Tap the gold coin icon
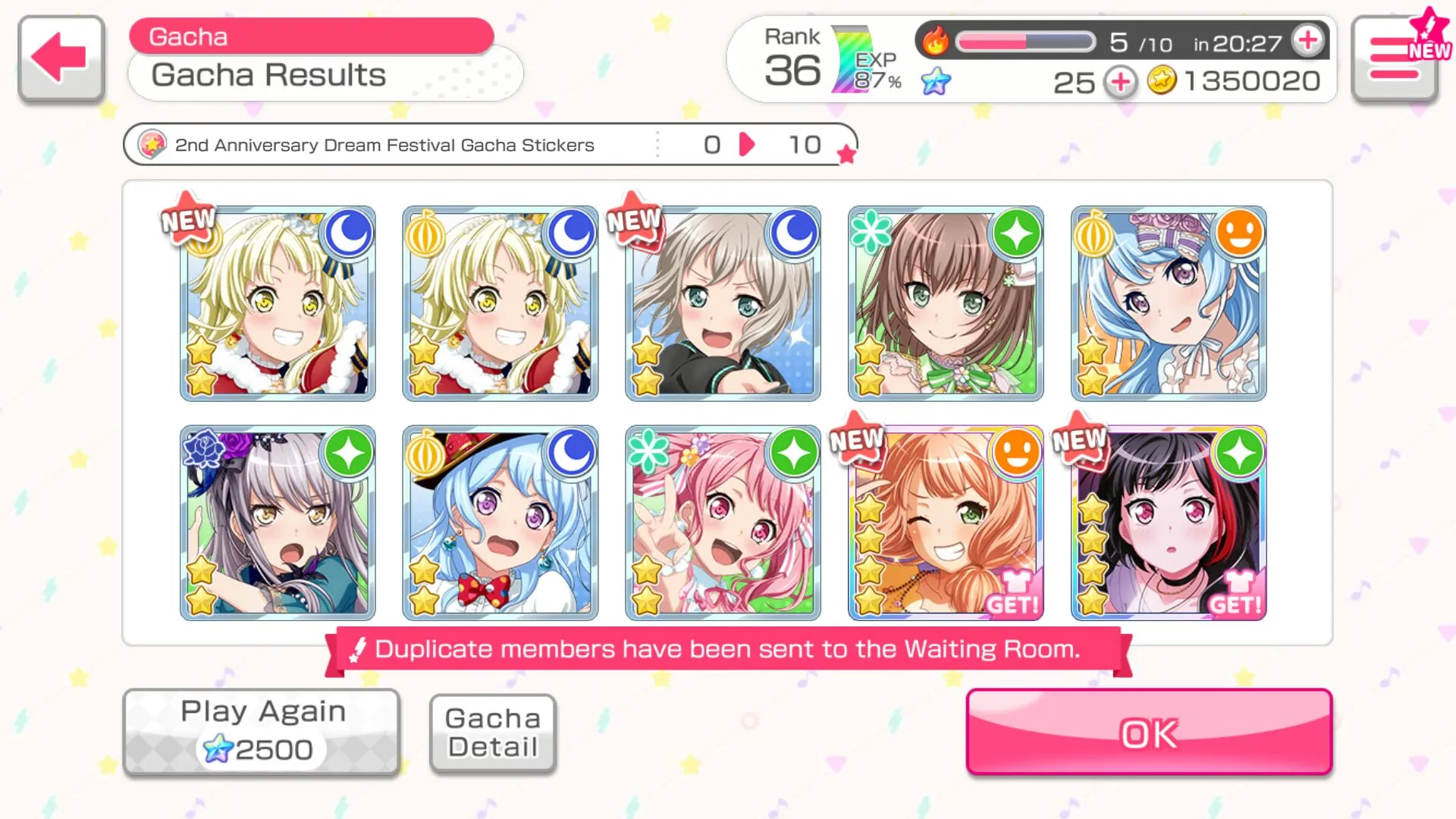Screen dimensions: 1456x819 coord(1161,80)
